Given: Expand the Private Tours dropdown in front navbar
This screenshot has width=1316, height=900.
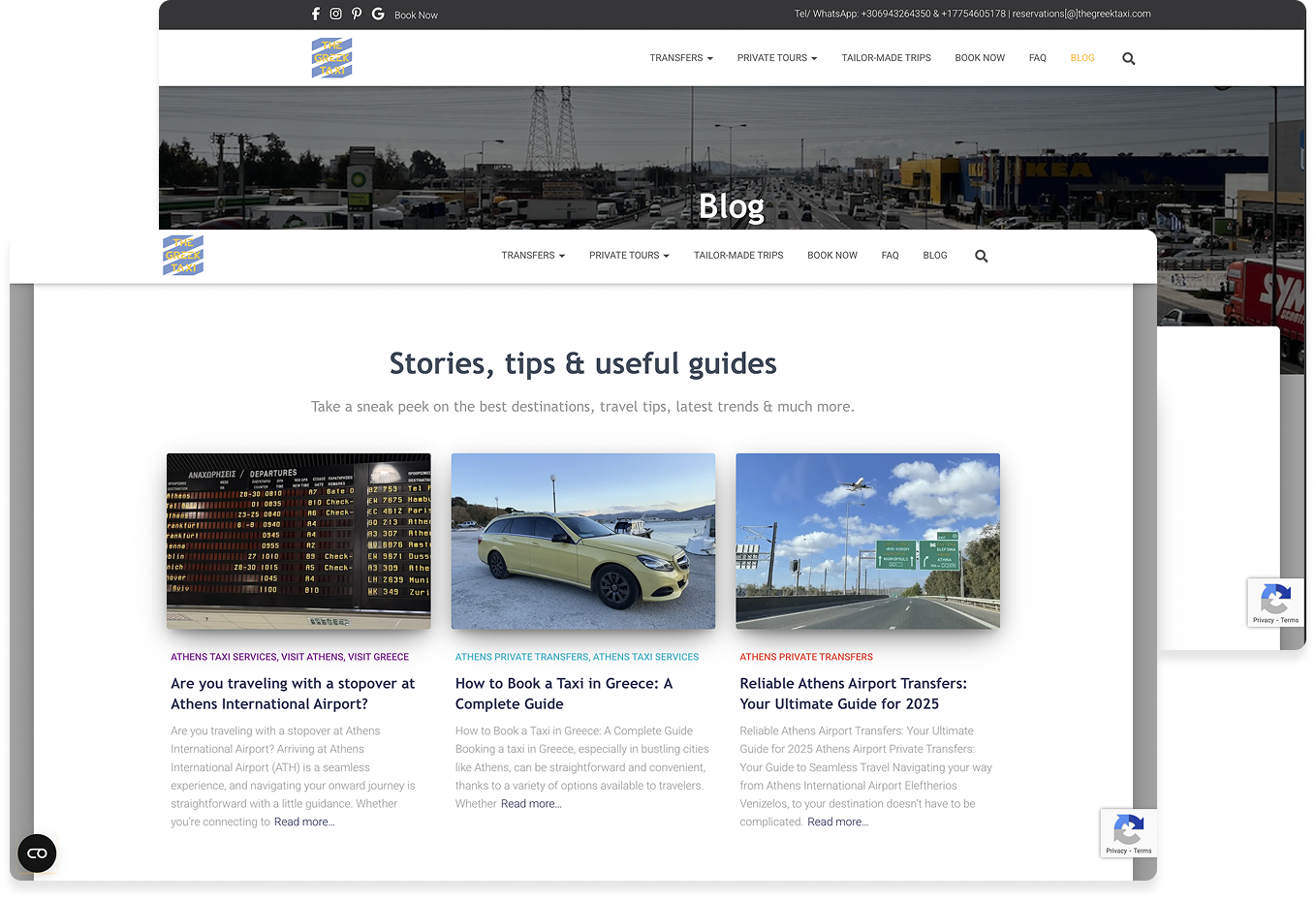Looking at the screenshot, I should 628,256.
